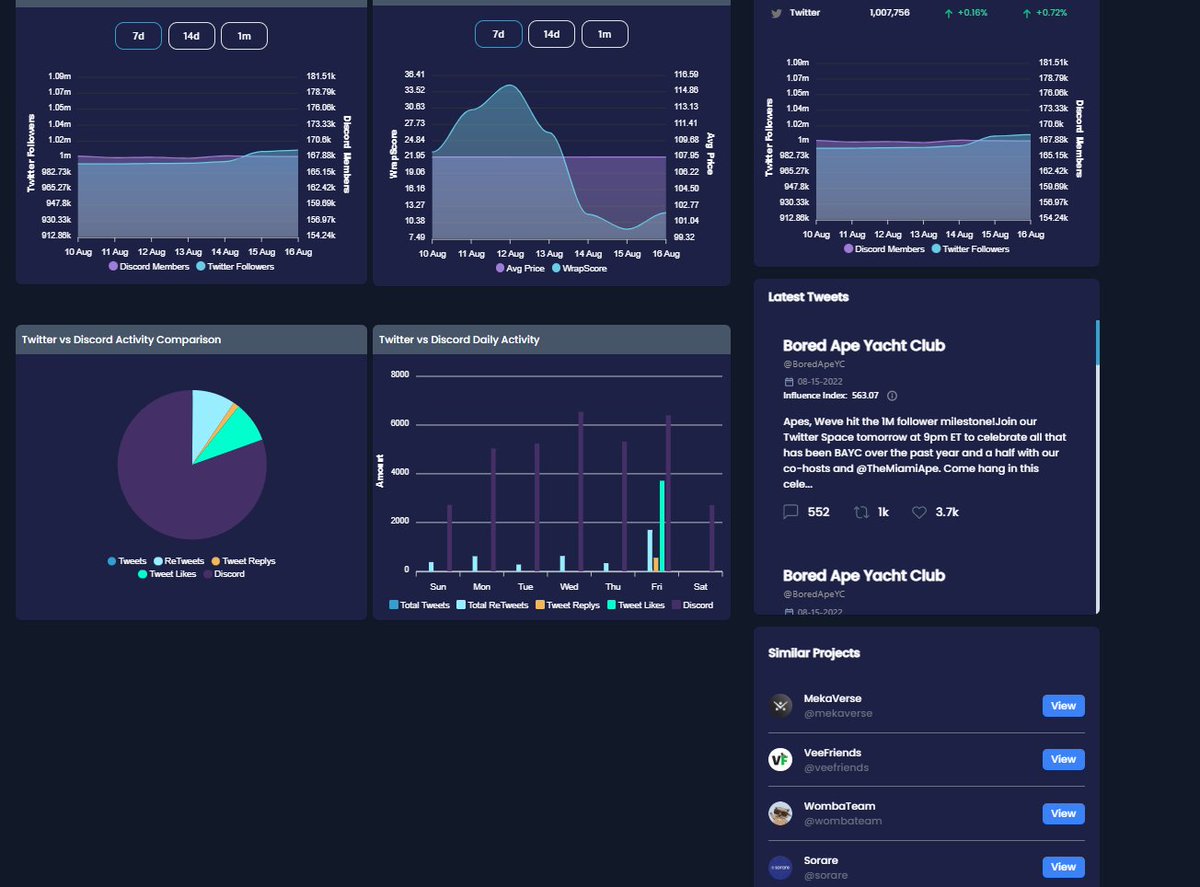Click the 3.7k likes count
1200x887 pixels.
coord(947,512)
